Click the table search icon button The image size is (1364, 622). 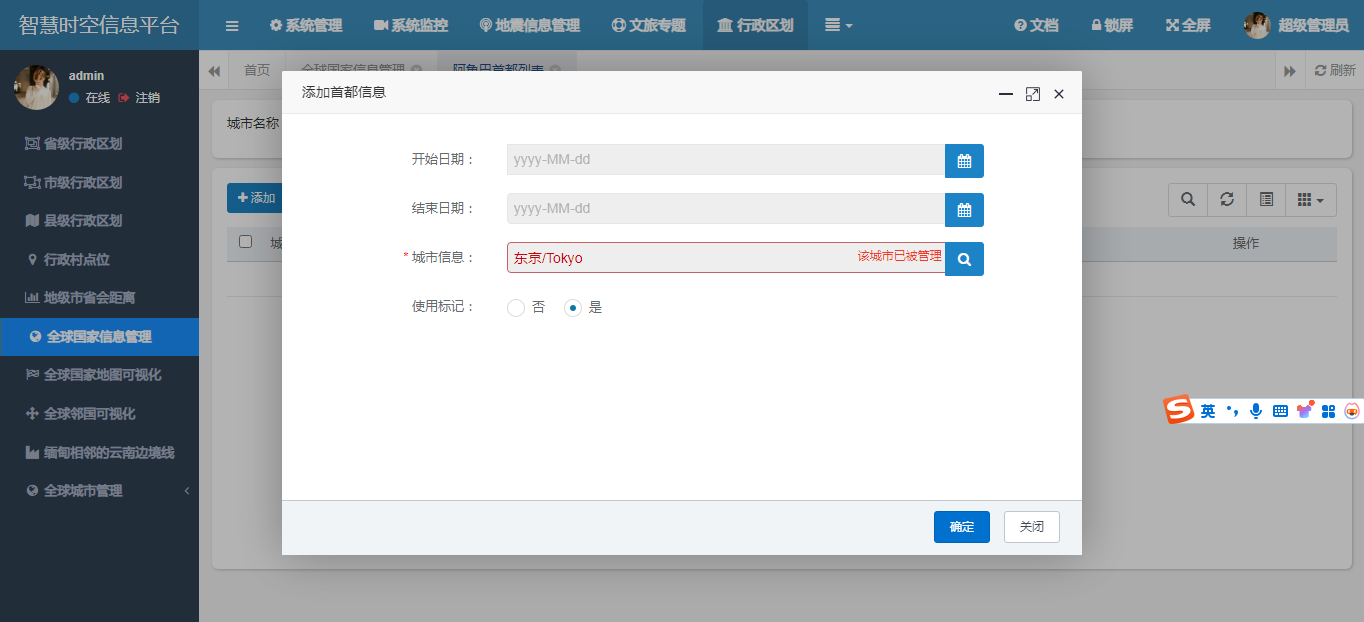(x=1188, y=200)
